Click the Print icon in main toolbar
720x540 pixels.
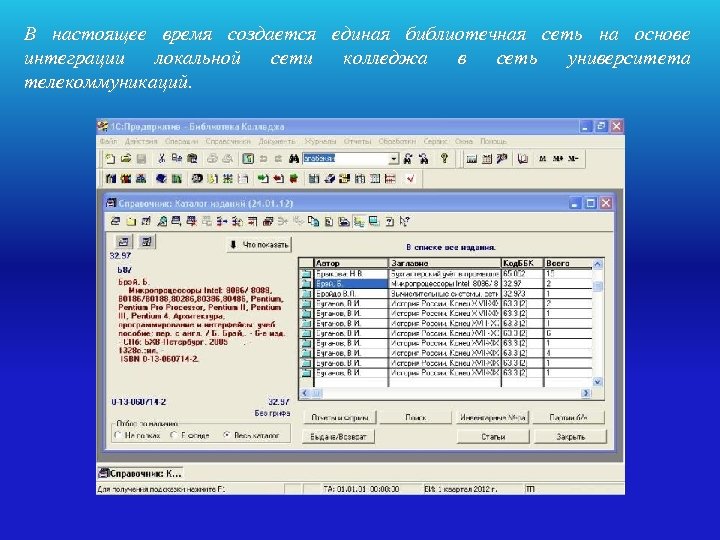[212, 159]
